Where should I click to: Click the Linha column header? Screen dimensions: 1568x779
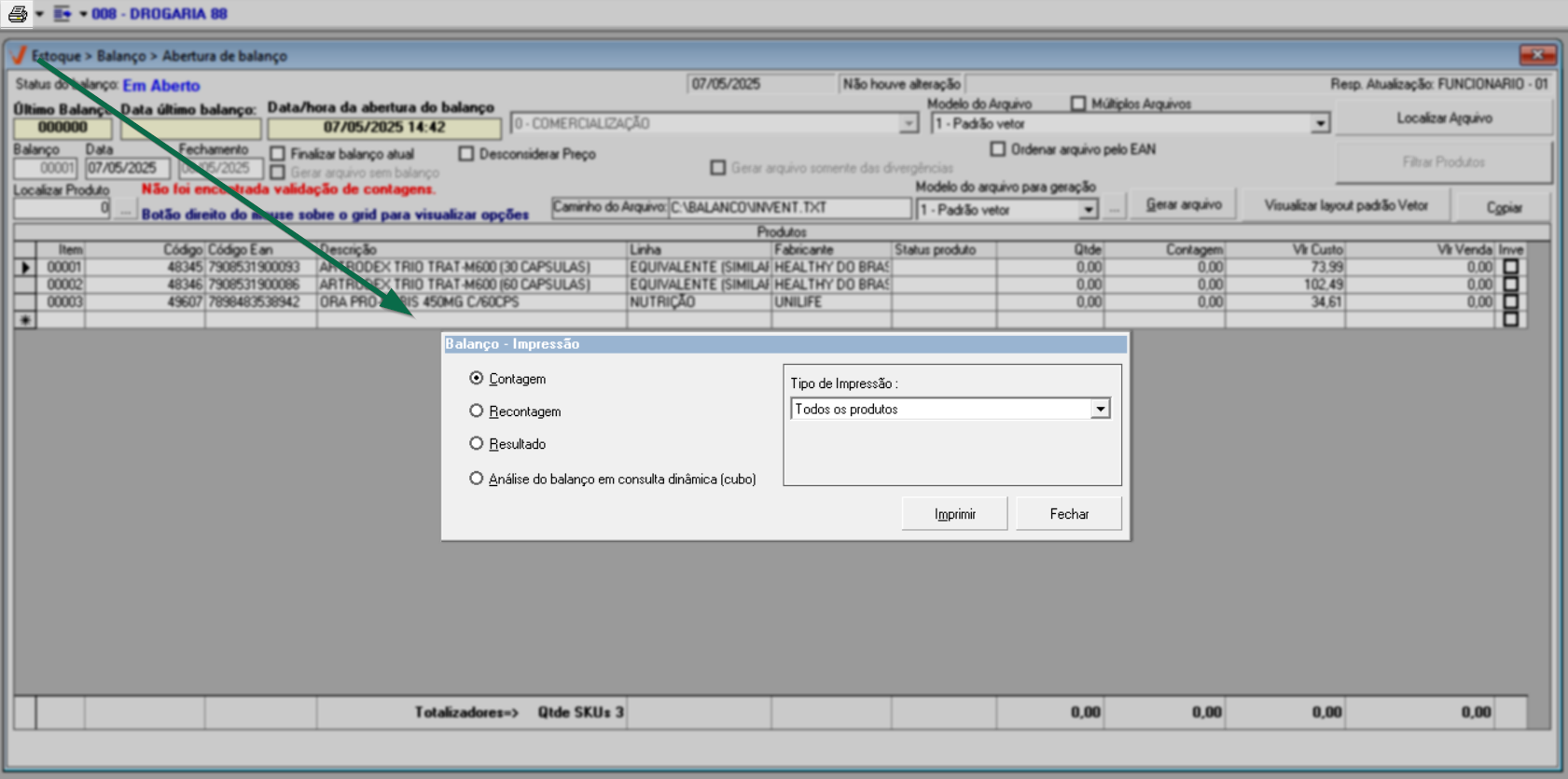(x=700, y=250)
